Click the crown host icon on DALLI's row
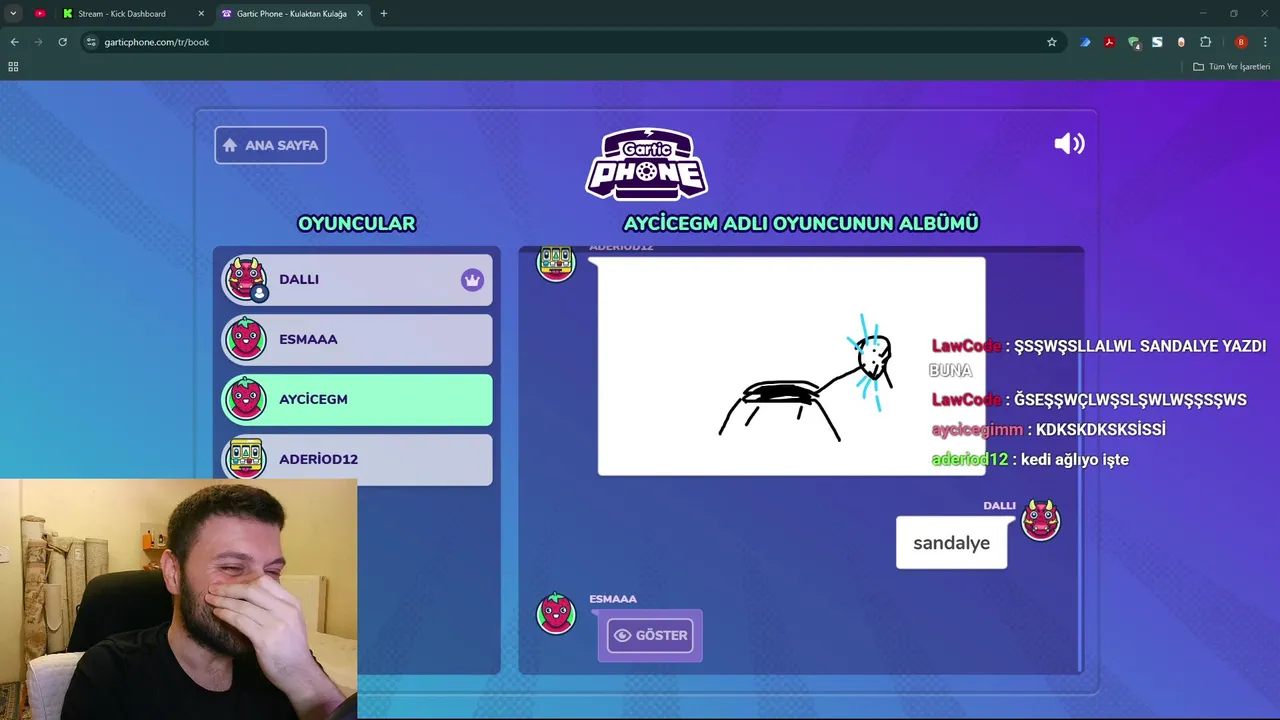1280x720 pixels. coord(472,280)
